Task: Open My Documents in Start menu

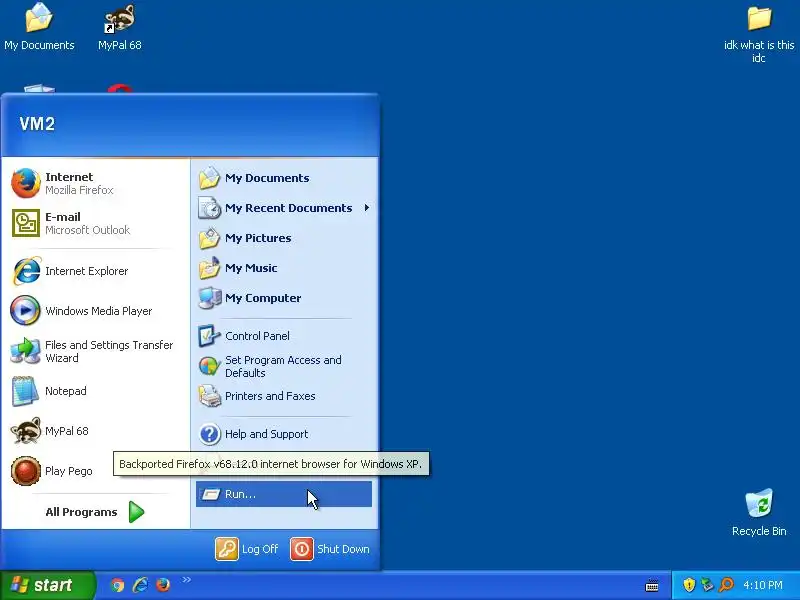Action: (284, 178)
